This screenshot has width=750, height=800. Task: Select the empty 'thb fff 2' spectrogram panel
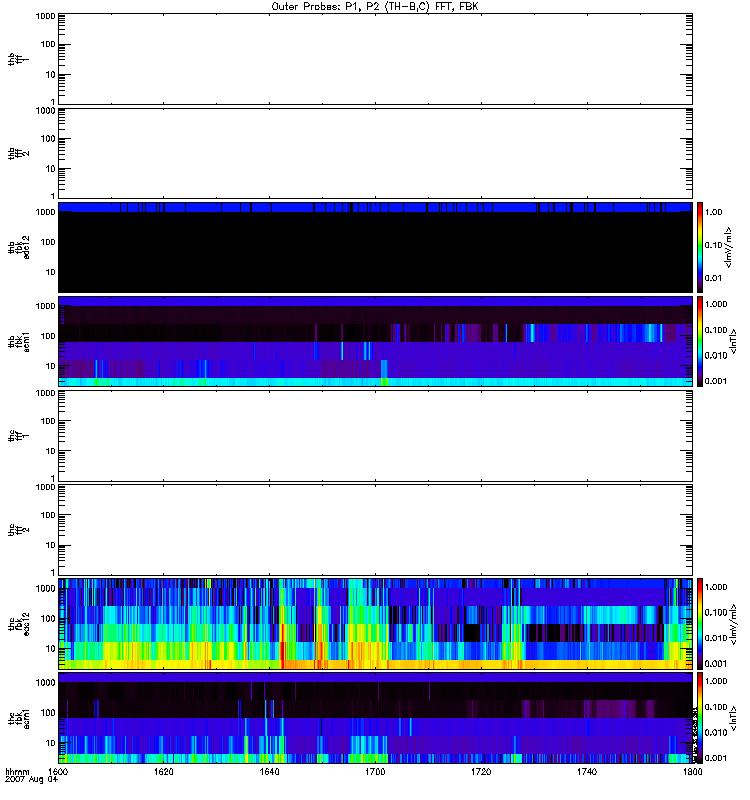click(375, 154)
